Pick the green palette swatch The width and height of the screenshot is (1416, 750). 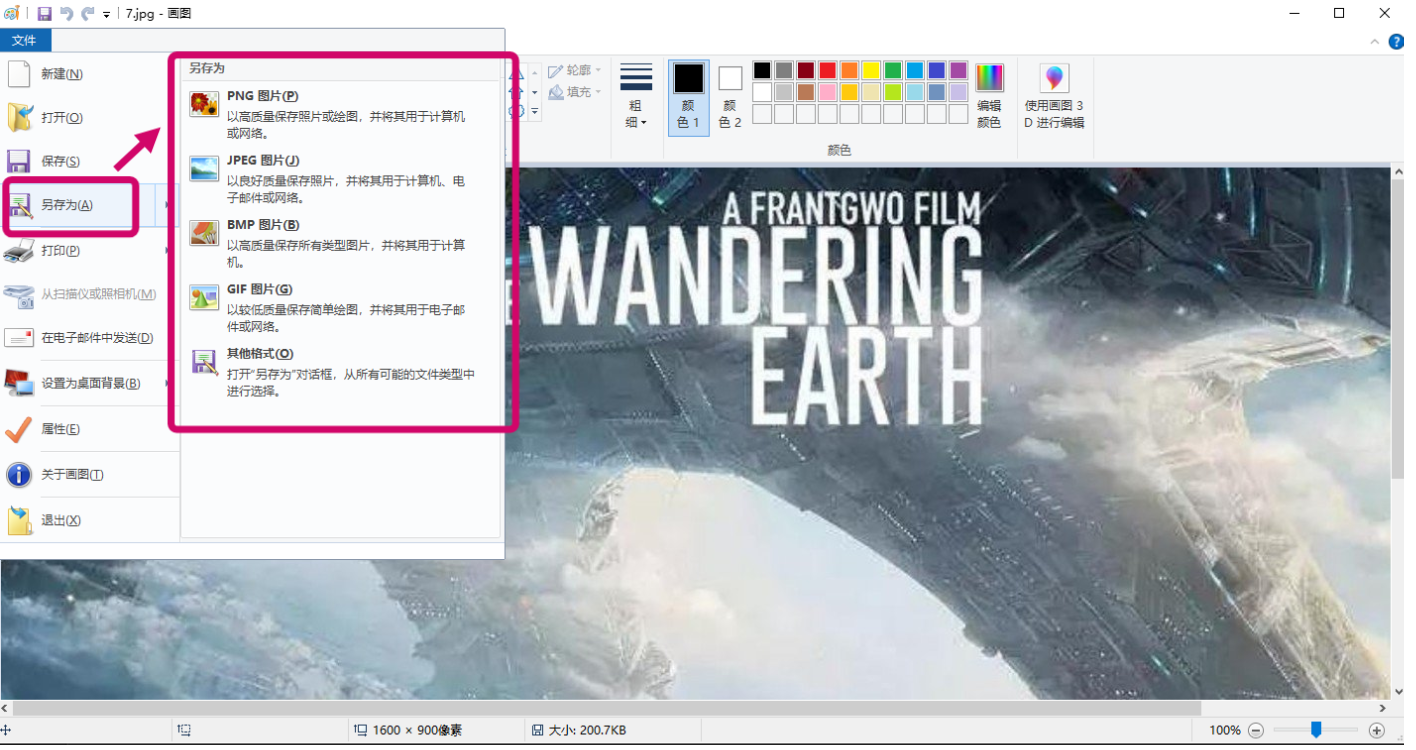[x=893, y=71]
